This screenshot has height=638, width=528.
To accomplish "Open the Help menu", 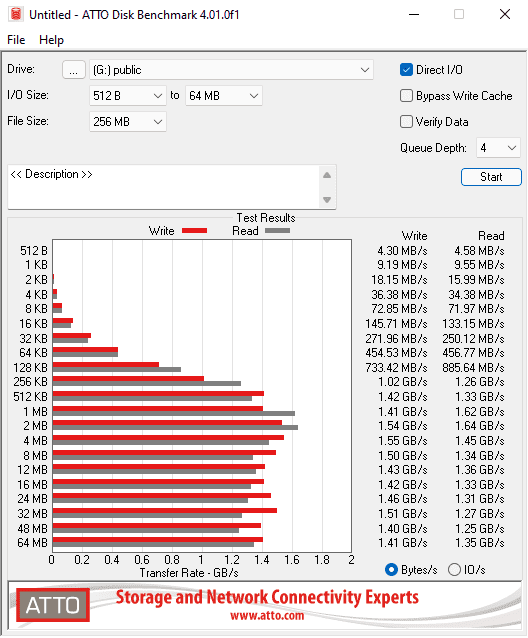I will point(51,40).
